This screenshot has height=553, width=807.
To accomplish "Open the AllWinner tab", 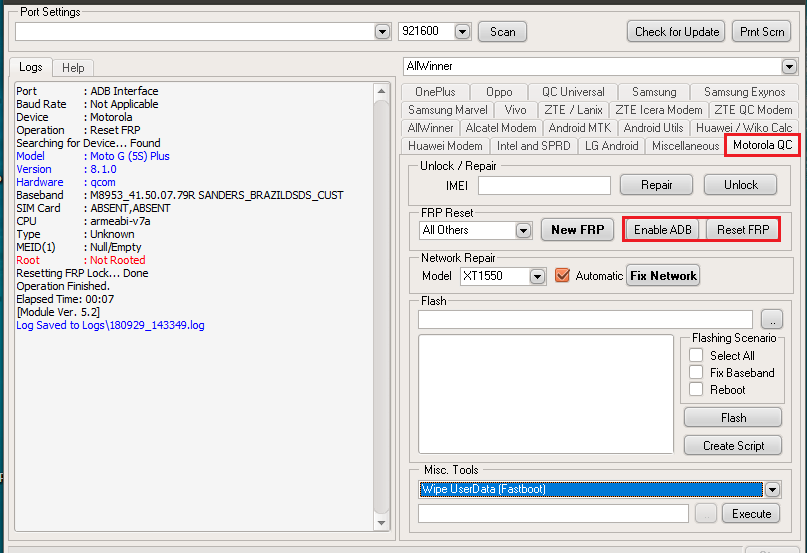I will coord(430,128).
